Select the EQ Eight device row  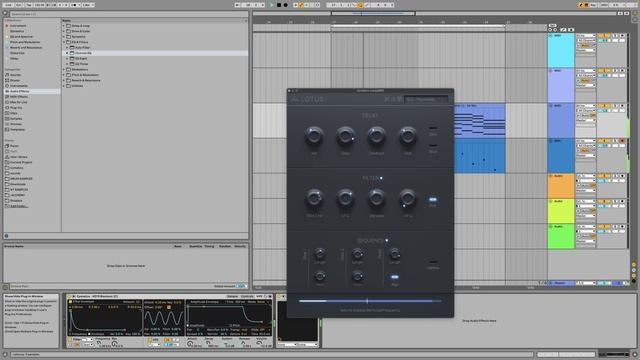[155, 58]
